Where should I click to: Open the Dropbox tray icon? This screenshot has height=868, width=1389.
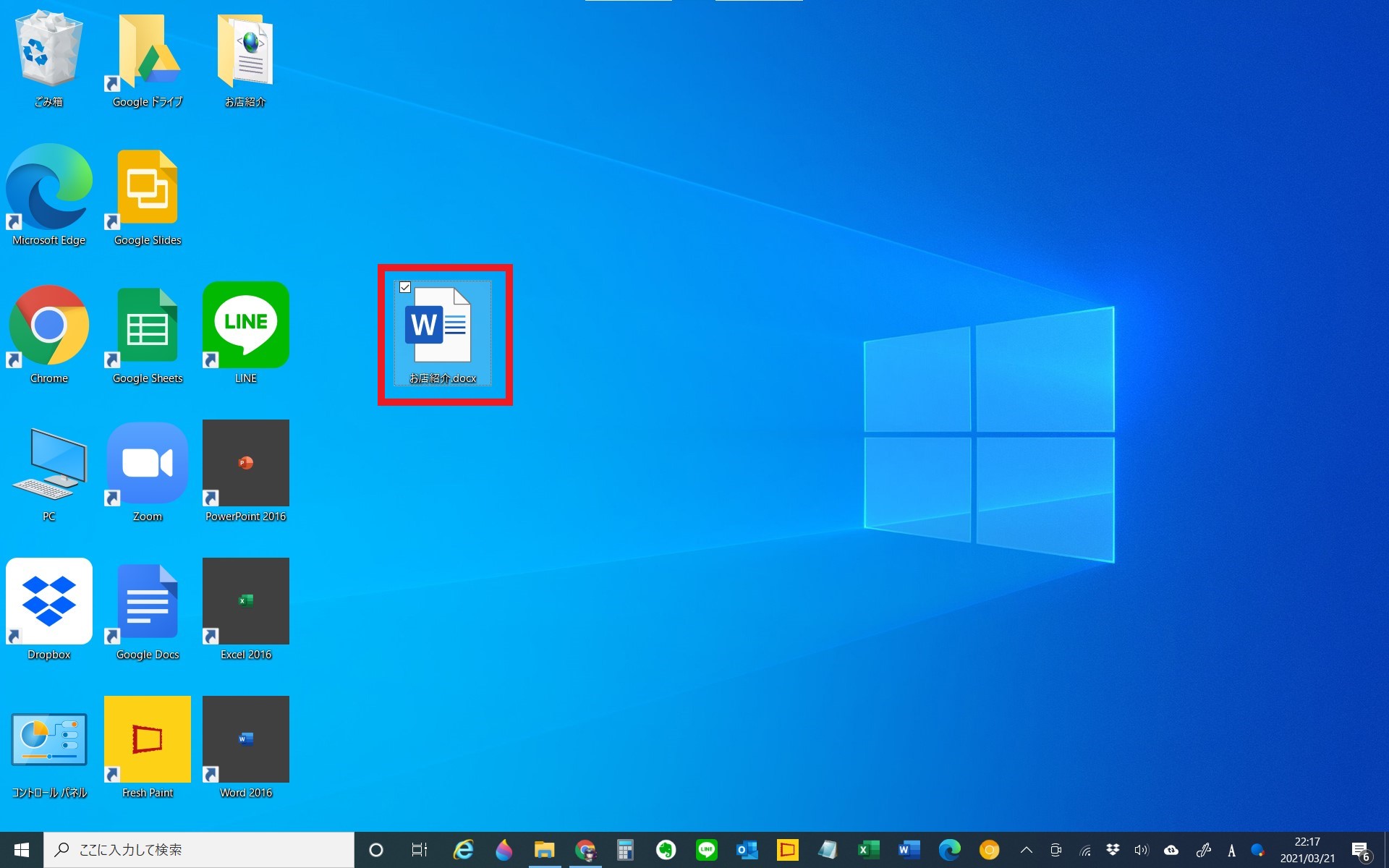(1113, 850)
